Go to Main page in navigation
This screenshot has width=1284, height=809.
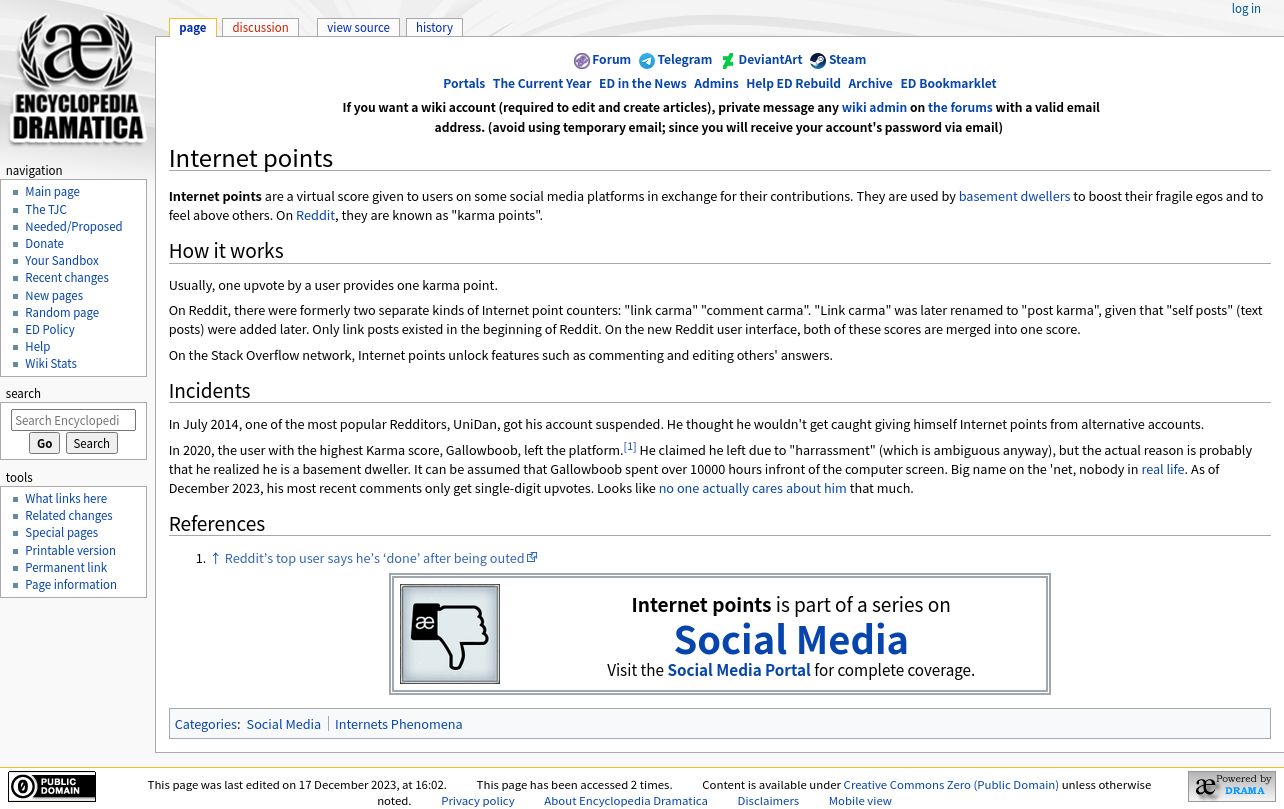click(x=52, y=192)
